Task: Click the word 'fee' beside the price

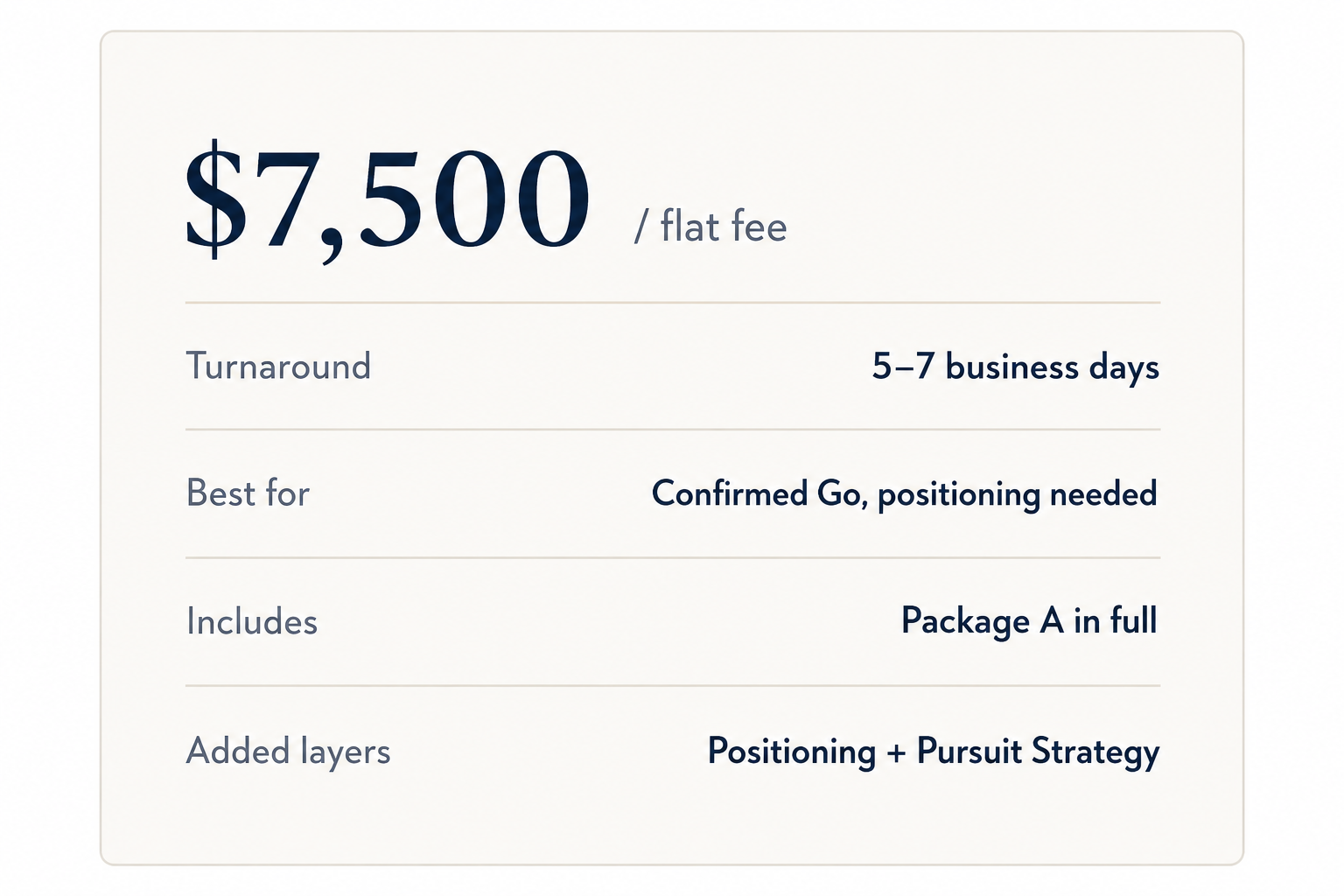Action: tap(759, 227)
